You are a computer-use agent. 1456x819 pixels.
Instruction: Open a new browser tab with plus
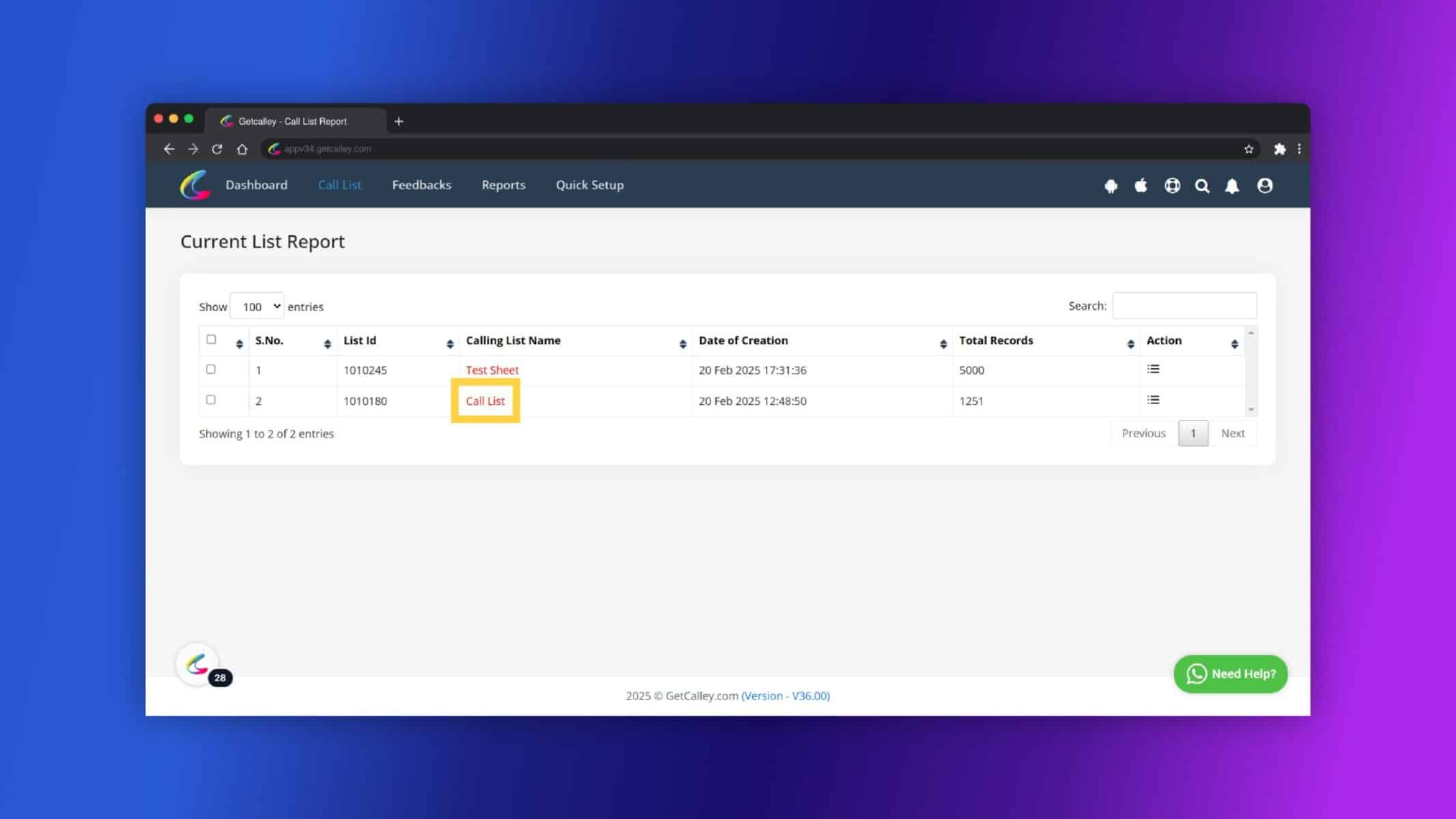click(399, 121)
